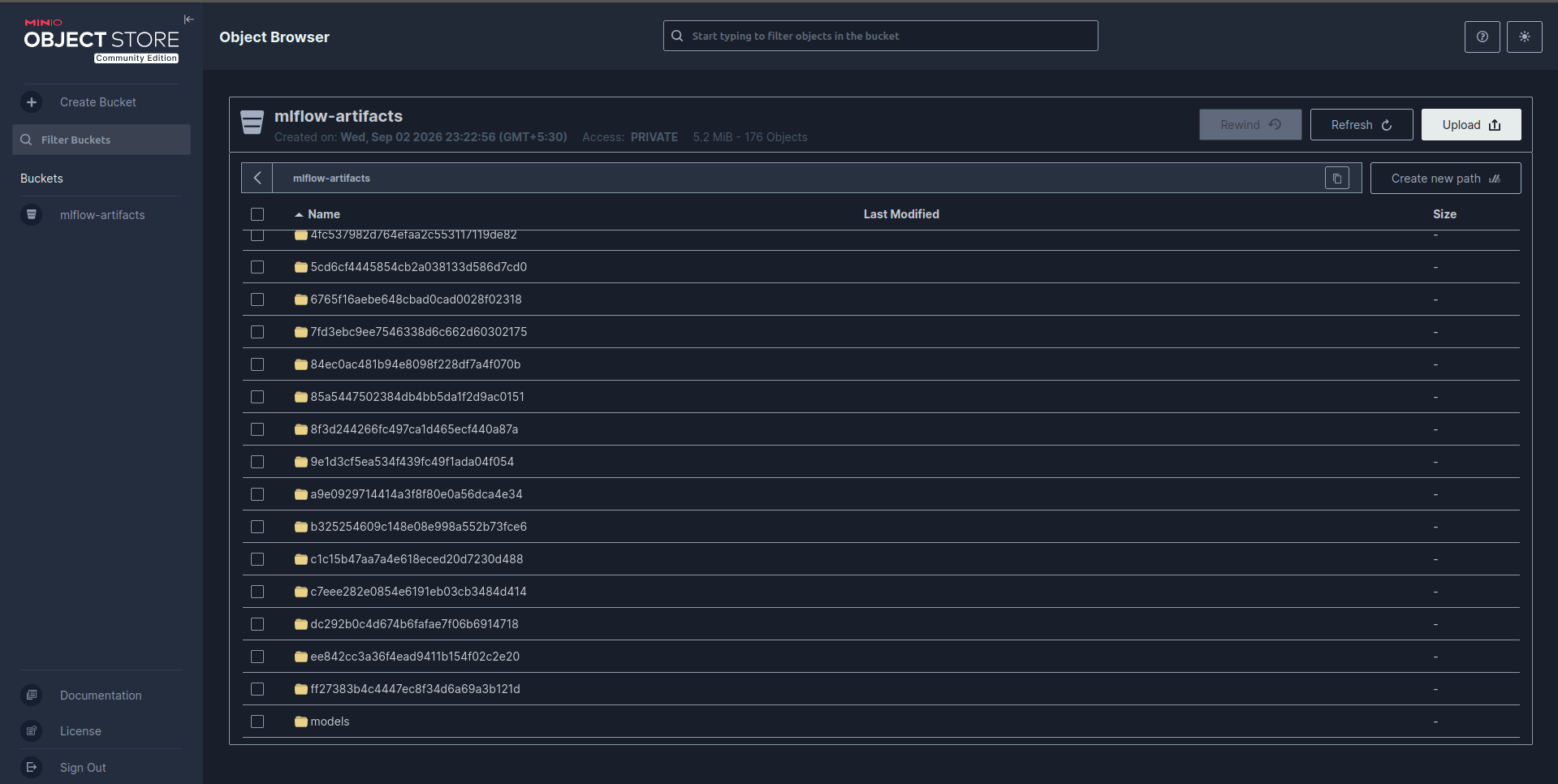
Task: Click the folder icon of c7eee282e0854e6191eb03cb3484d414
Action: pos(301,592)
